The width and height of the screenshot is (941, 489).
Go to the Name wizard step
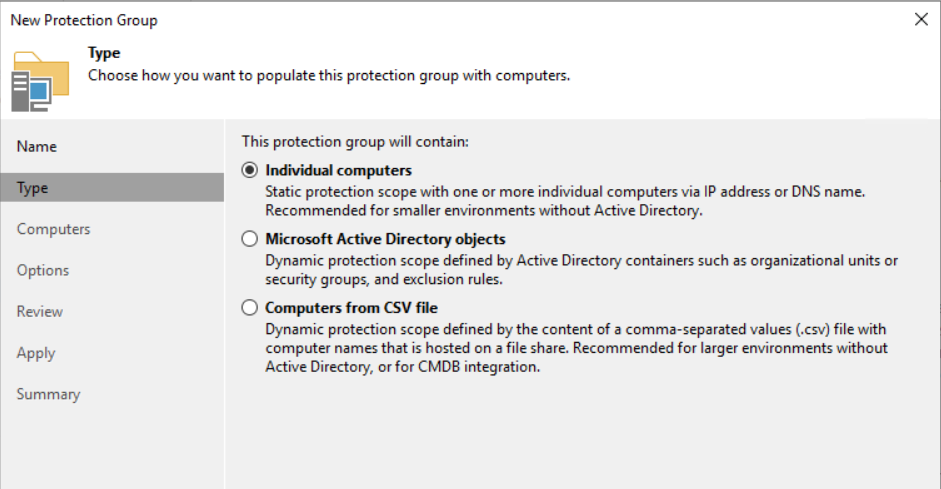[x=37, y=146]
